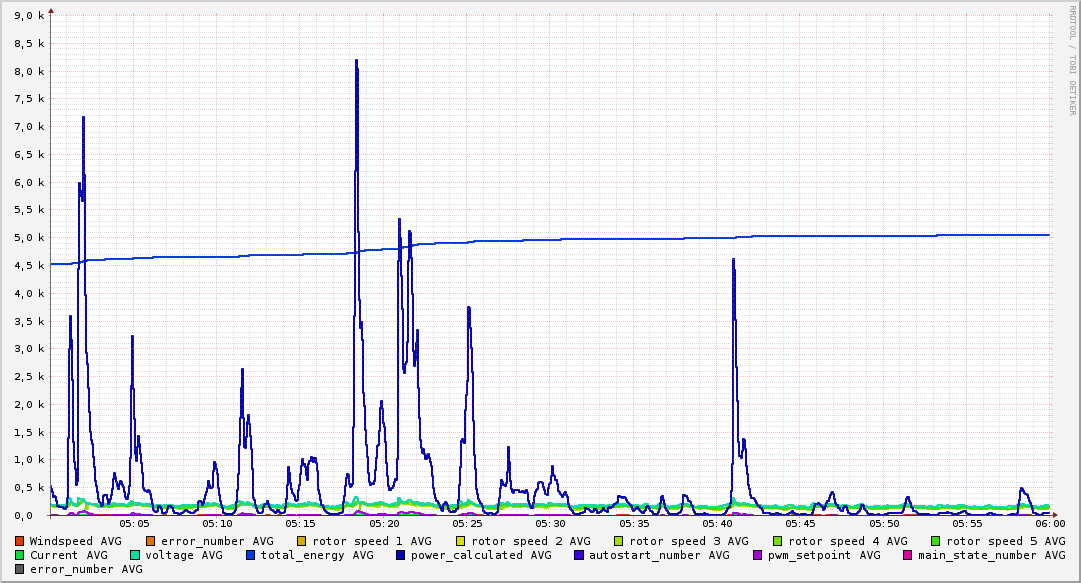Click the power_calculated AVG legend swatch
Viewport: 1081px width, 583px height.
click(401, 555)
